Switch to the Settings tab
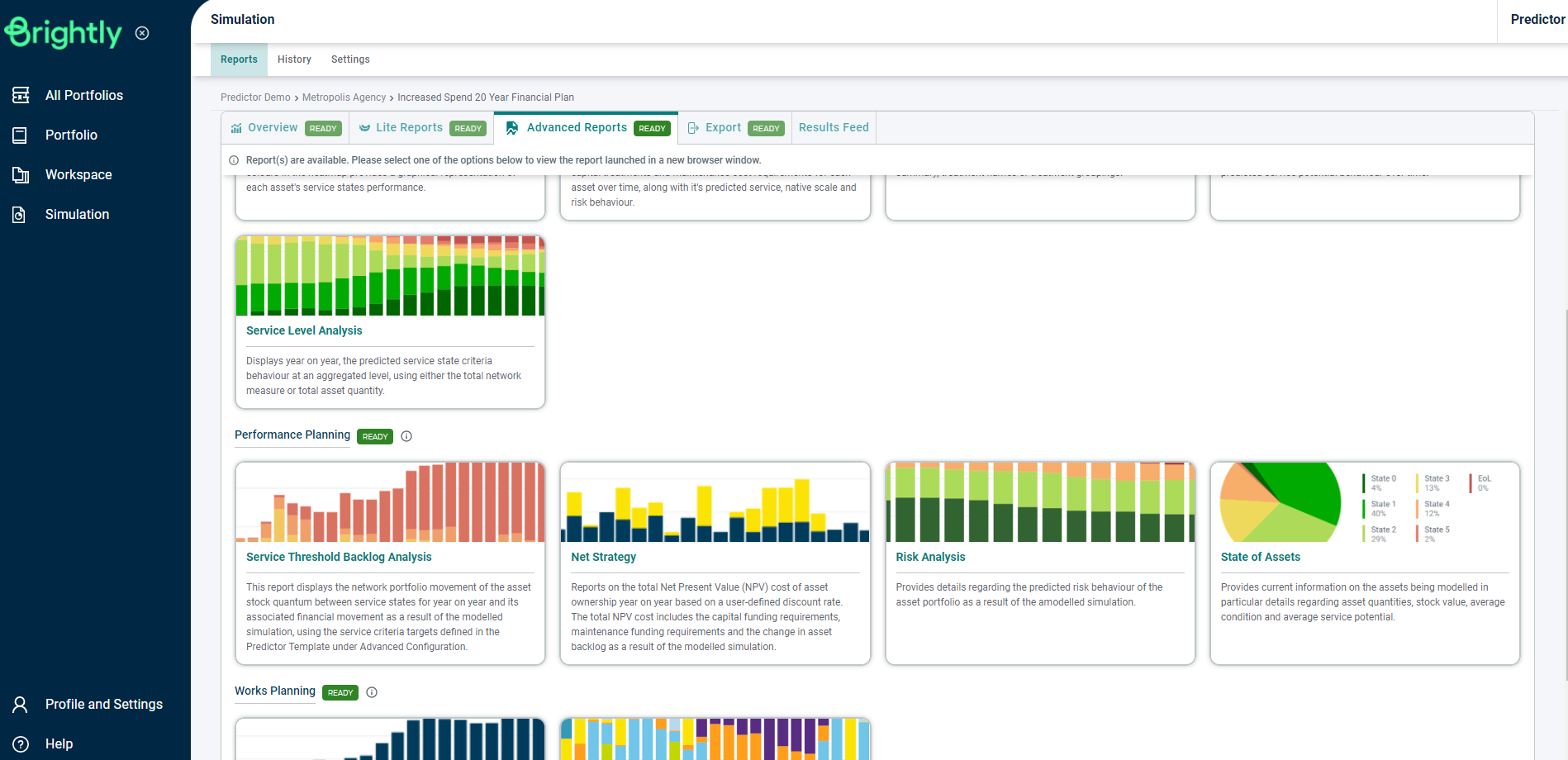The image size is (1568, 760). (349, 59)
